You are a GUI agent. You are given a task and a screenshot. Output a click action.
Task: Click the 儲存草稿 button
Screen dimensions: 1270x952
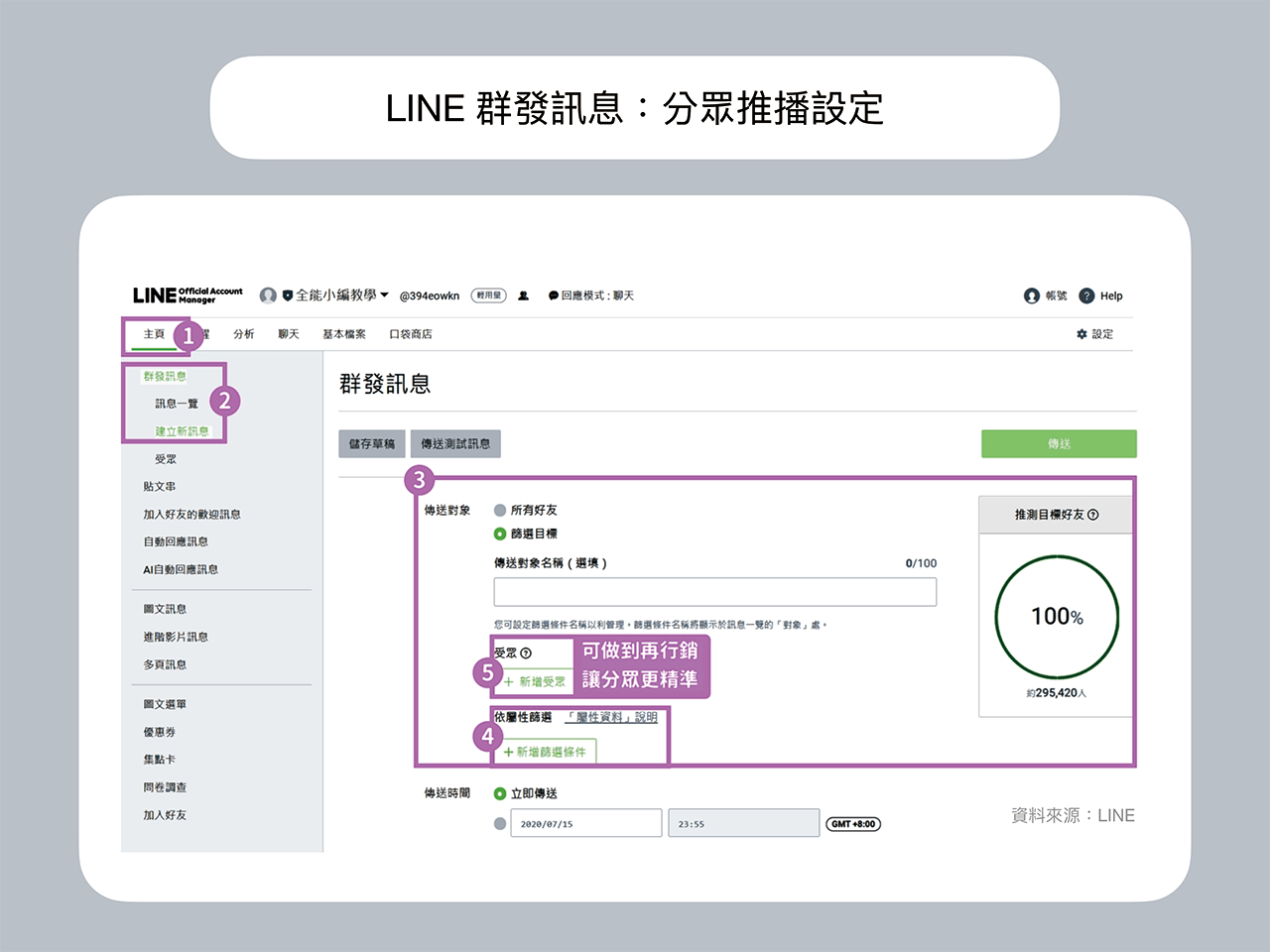(372, 444)
